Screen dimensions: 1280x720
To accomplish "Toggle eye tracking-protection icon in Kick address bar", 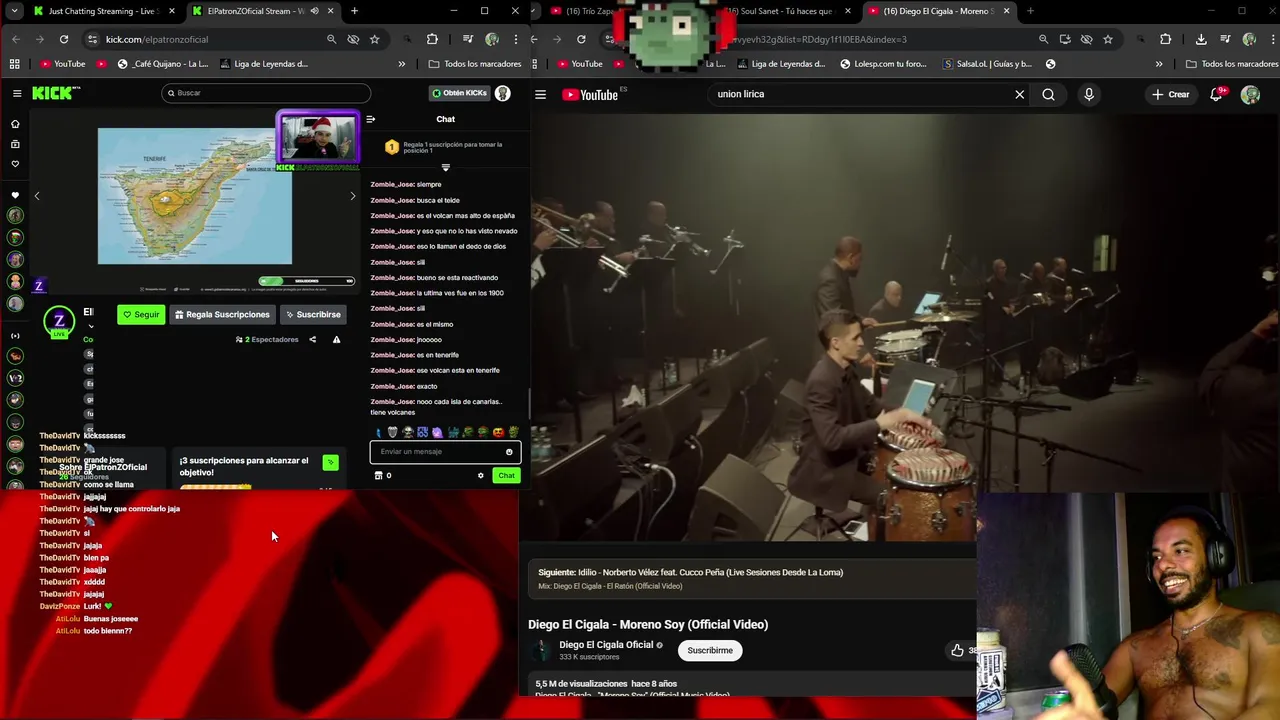I will click(x=353, y=39).
